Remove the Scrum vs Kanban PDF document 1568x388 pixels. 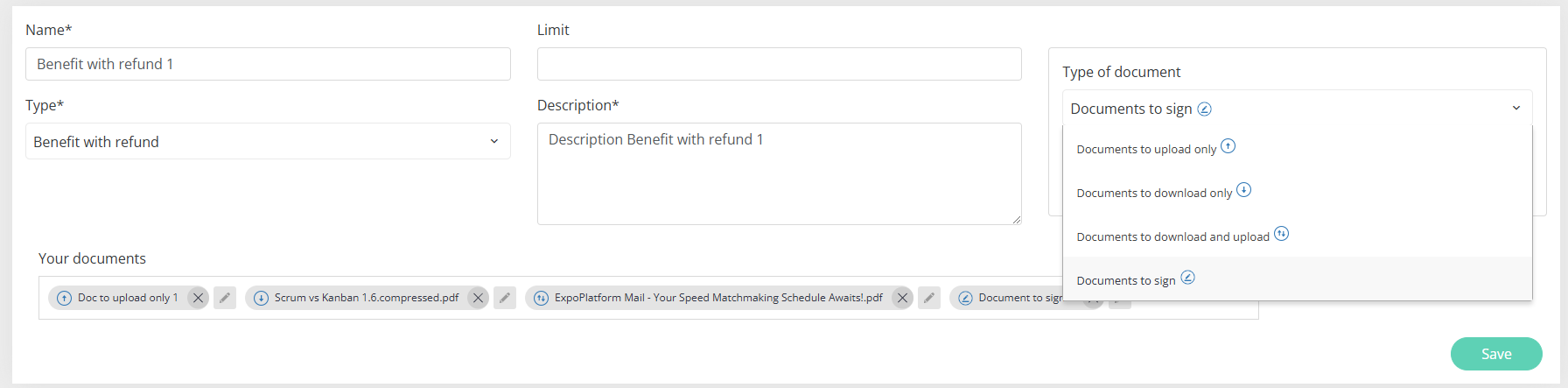478,298
